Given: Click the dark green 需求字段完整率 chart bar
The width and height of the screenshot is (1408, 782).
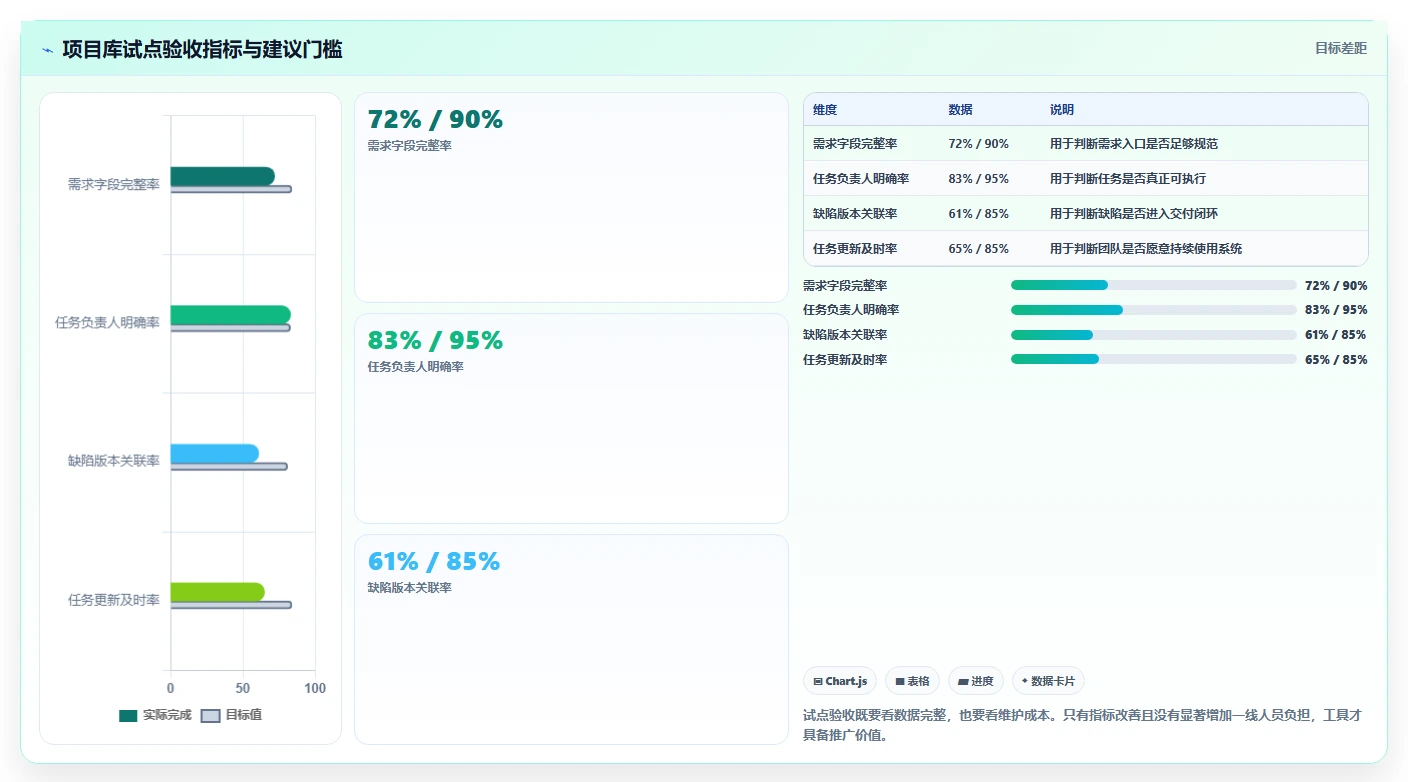Looking at the screenshot, I should tap(222, 176).
